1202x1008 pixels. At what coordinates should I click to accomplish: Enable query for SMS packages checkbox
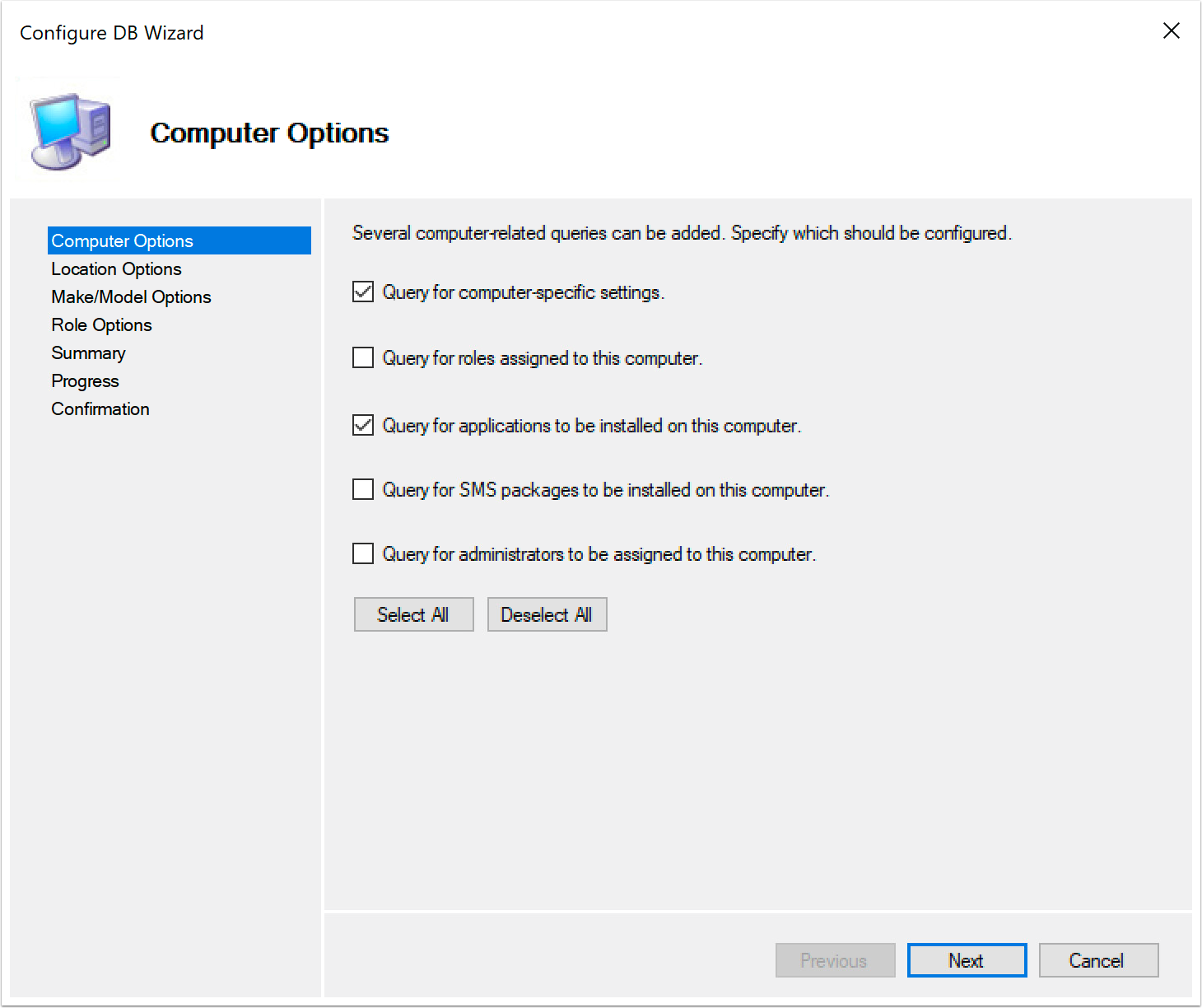pos(362,488)
